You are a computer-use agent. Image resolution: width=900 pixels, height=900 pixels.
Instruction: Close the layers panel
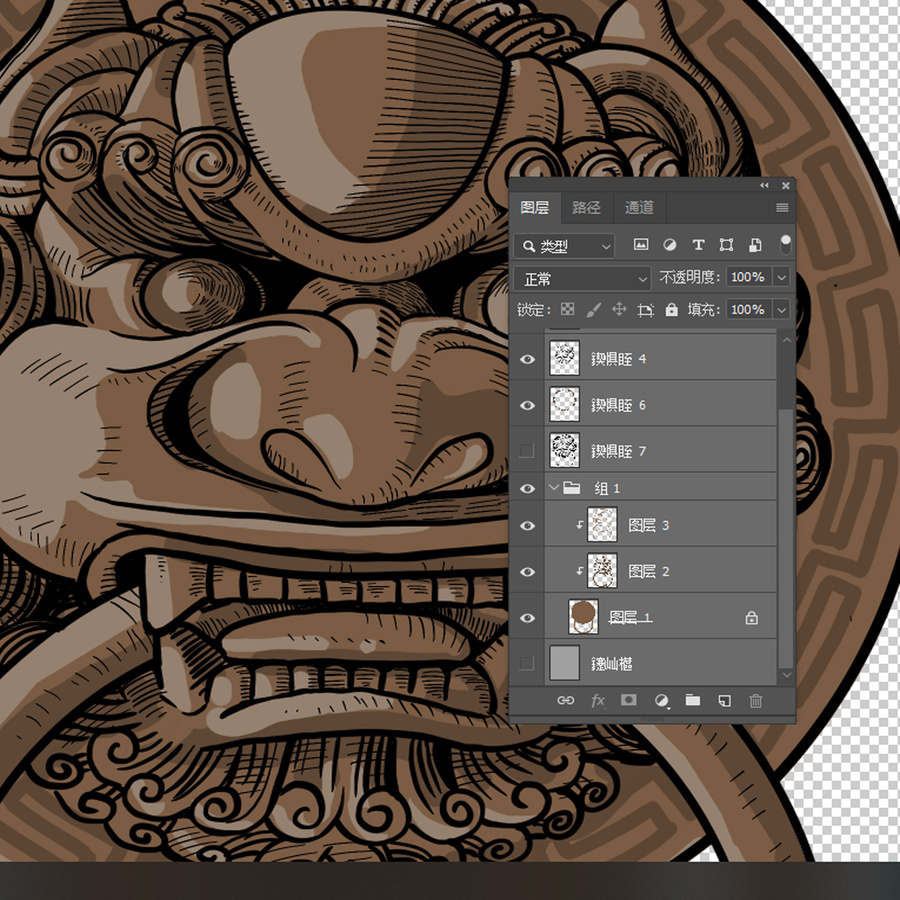pyautogui.click(x=786, y=185)
